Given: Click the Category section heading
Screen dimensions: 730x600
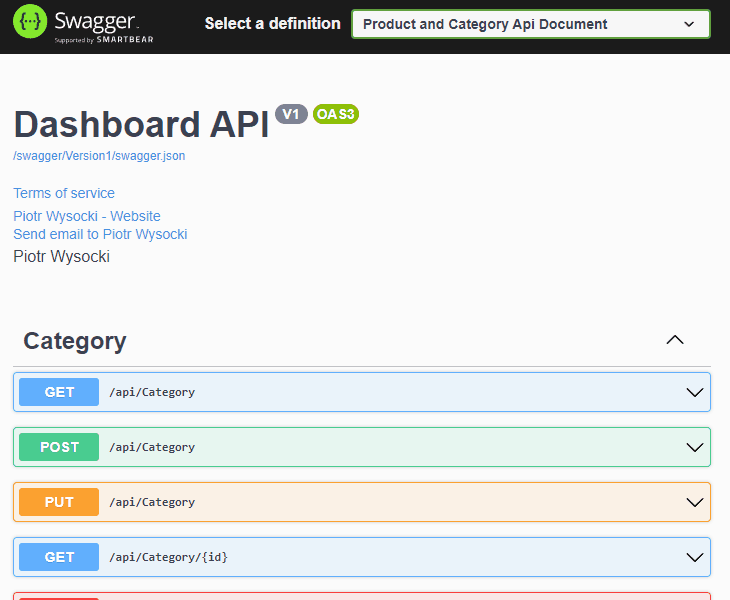Looking at the screenshot, I should pyautogui.click(x=74, y=341).
